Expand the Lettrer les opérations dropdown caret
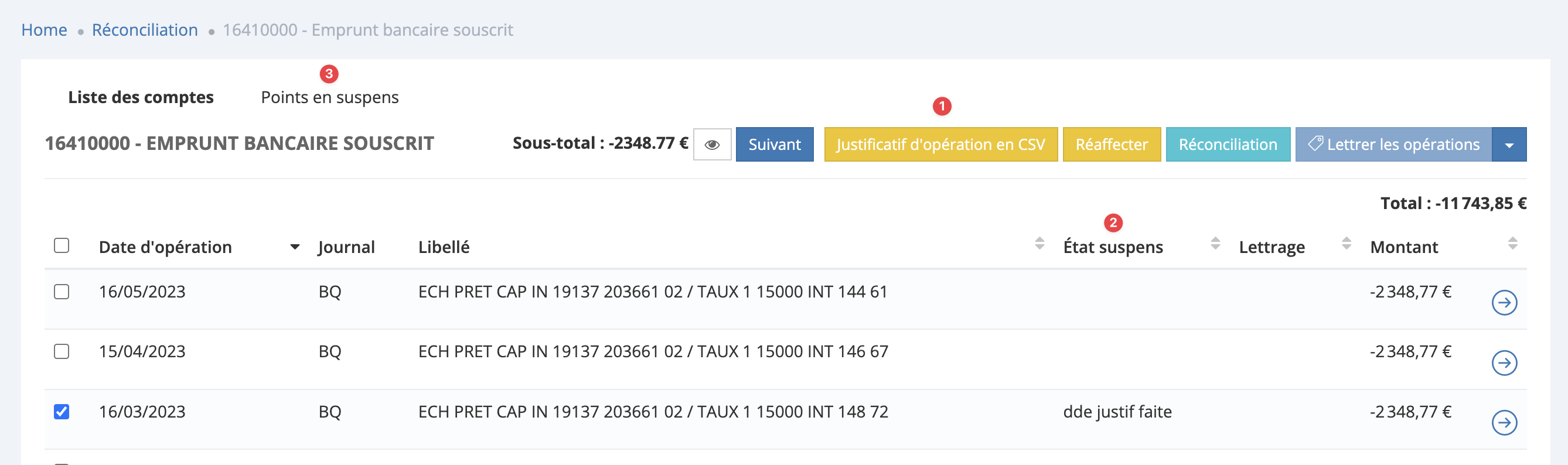Image resolution: width=1568 pixels, height=465 pixels. [x=1509, y=144]
